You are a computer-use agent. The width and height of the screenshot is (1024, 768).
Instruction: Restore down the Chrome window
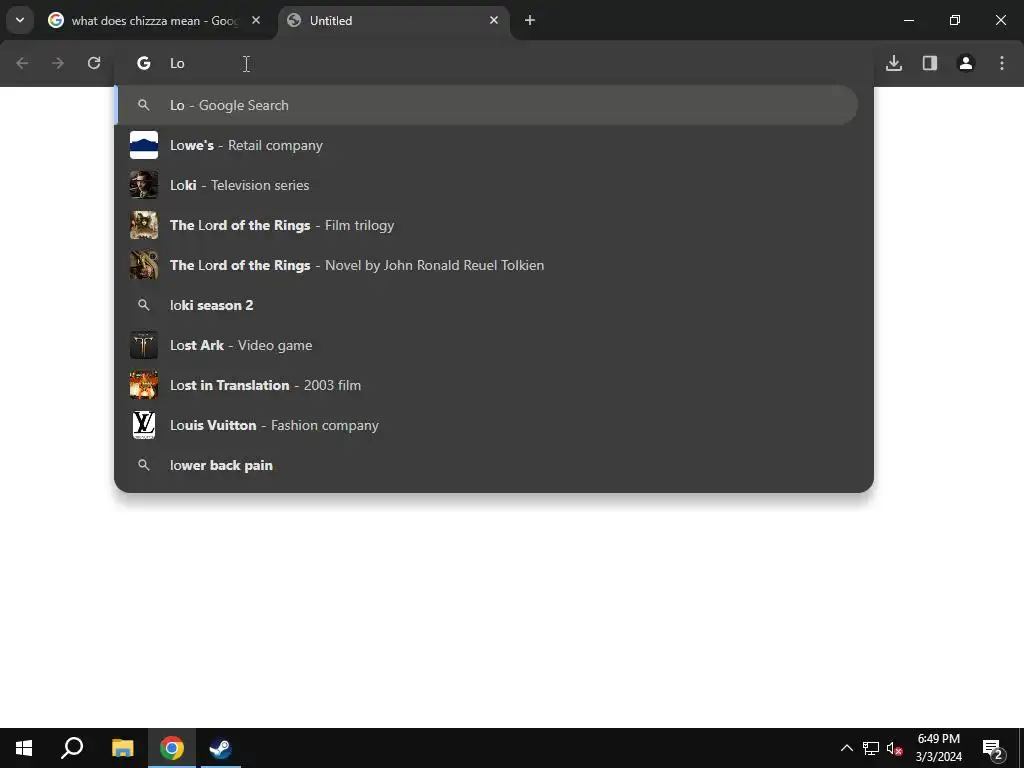point(955,20)
